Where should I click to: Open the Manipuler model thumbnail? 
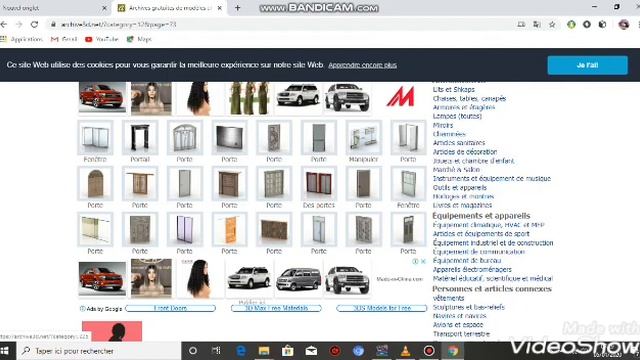pyautogui.click(x=363, y=138)
